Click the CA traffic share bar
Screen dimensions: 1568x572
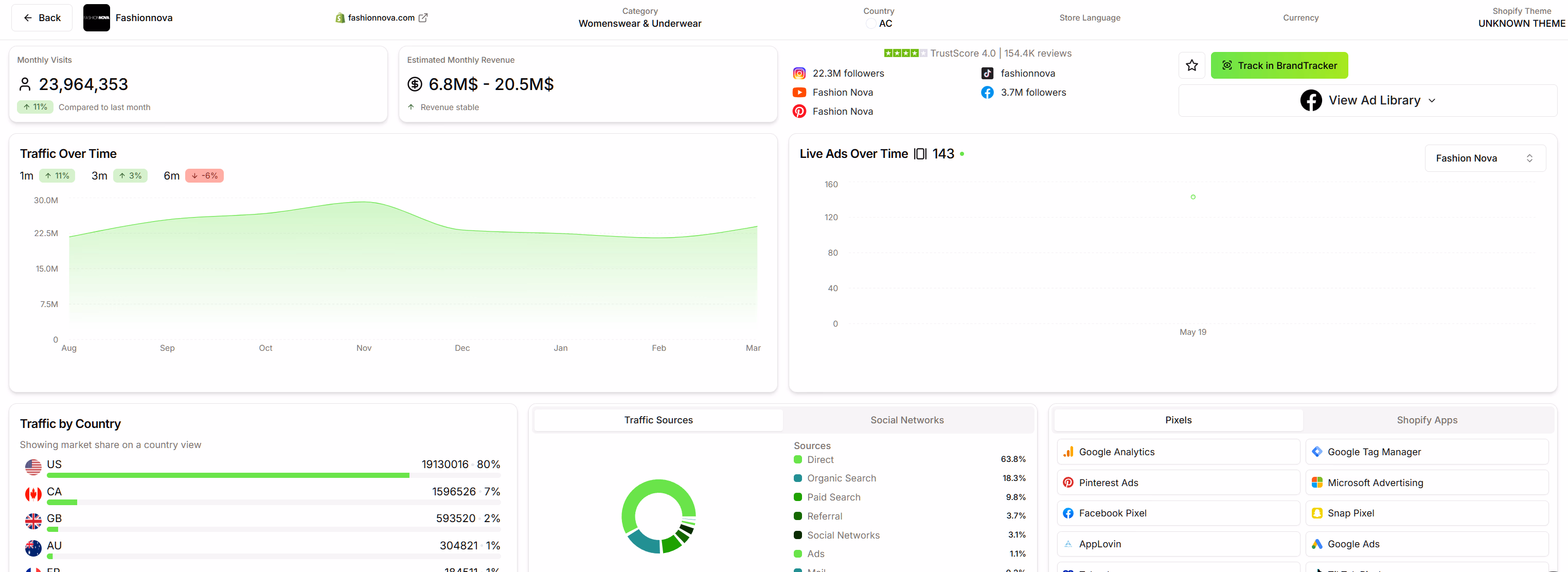point(273,503)
